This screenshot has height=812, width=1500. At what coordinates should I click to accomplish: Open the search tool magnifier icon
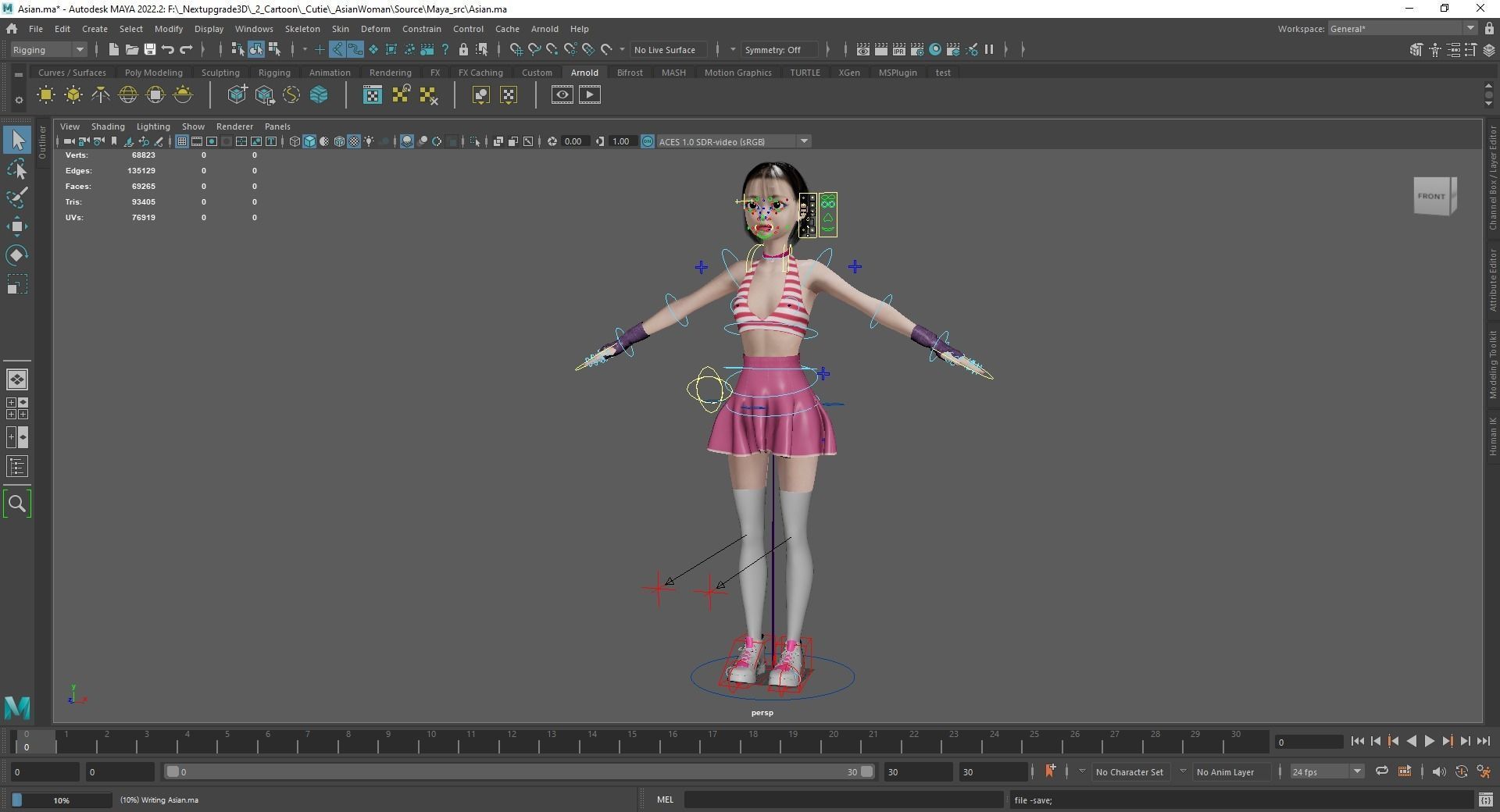[x=17, y=504]
